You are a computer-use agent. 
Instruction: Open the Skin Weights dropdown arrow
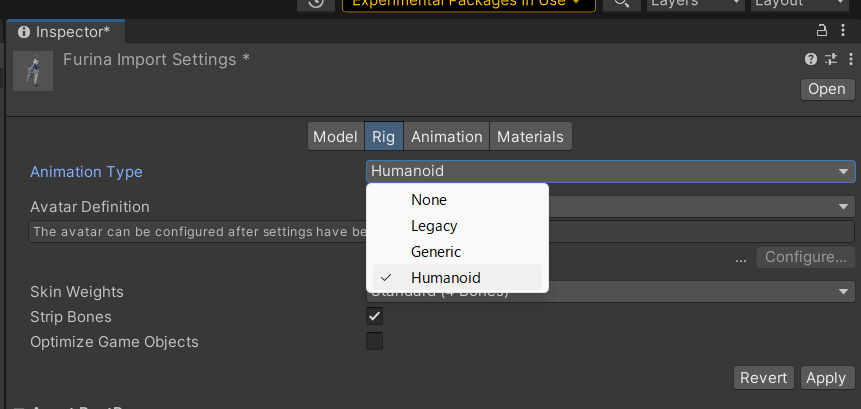coord(843,292)
